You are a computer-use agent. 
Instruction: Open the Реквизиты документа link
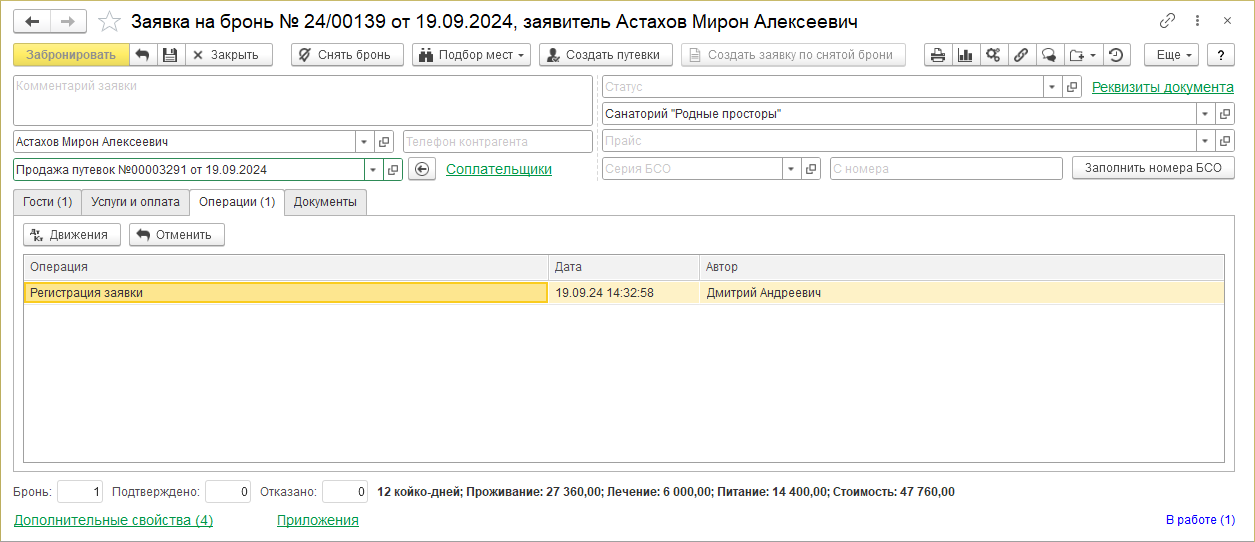[x=1162, y=87]
